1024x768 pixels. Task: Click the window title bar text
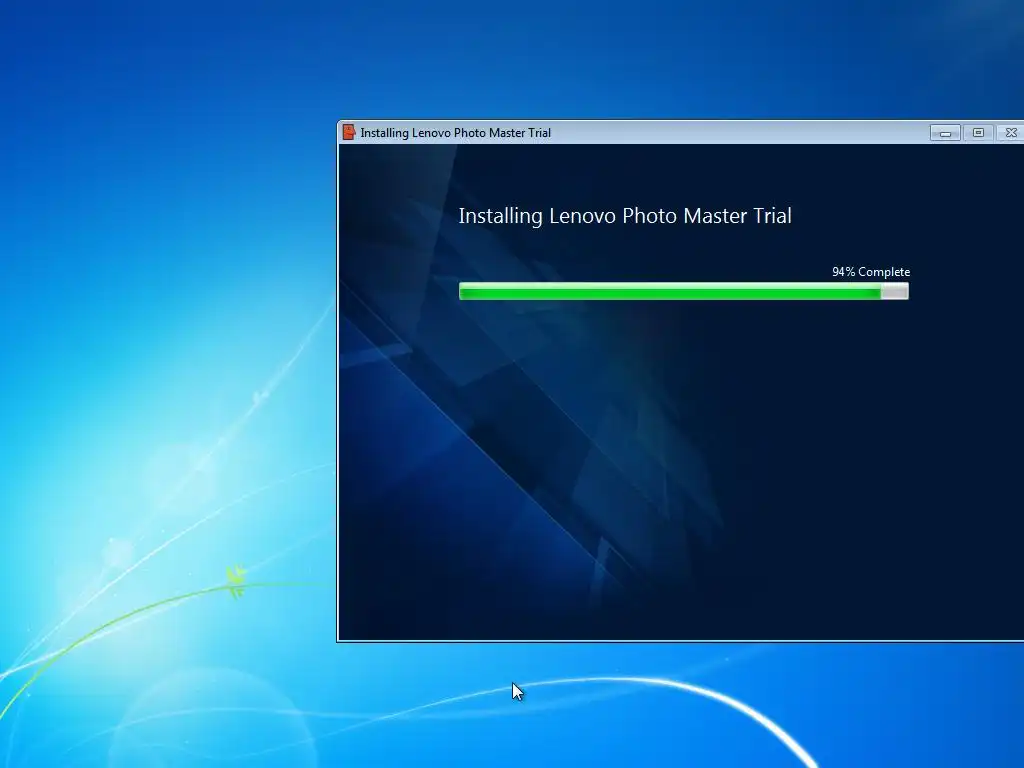[456, 133]
